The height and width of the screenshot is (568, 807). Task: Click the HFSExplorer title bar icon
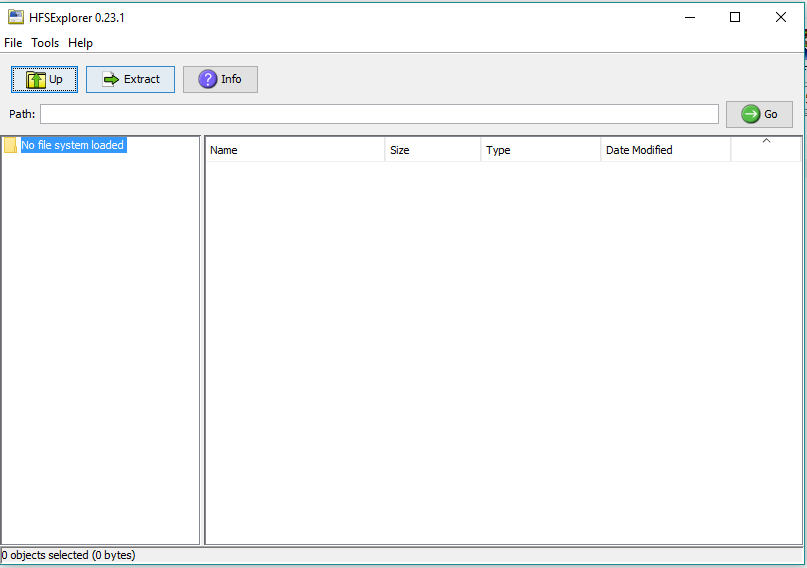click(x=15, y=17)
